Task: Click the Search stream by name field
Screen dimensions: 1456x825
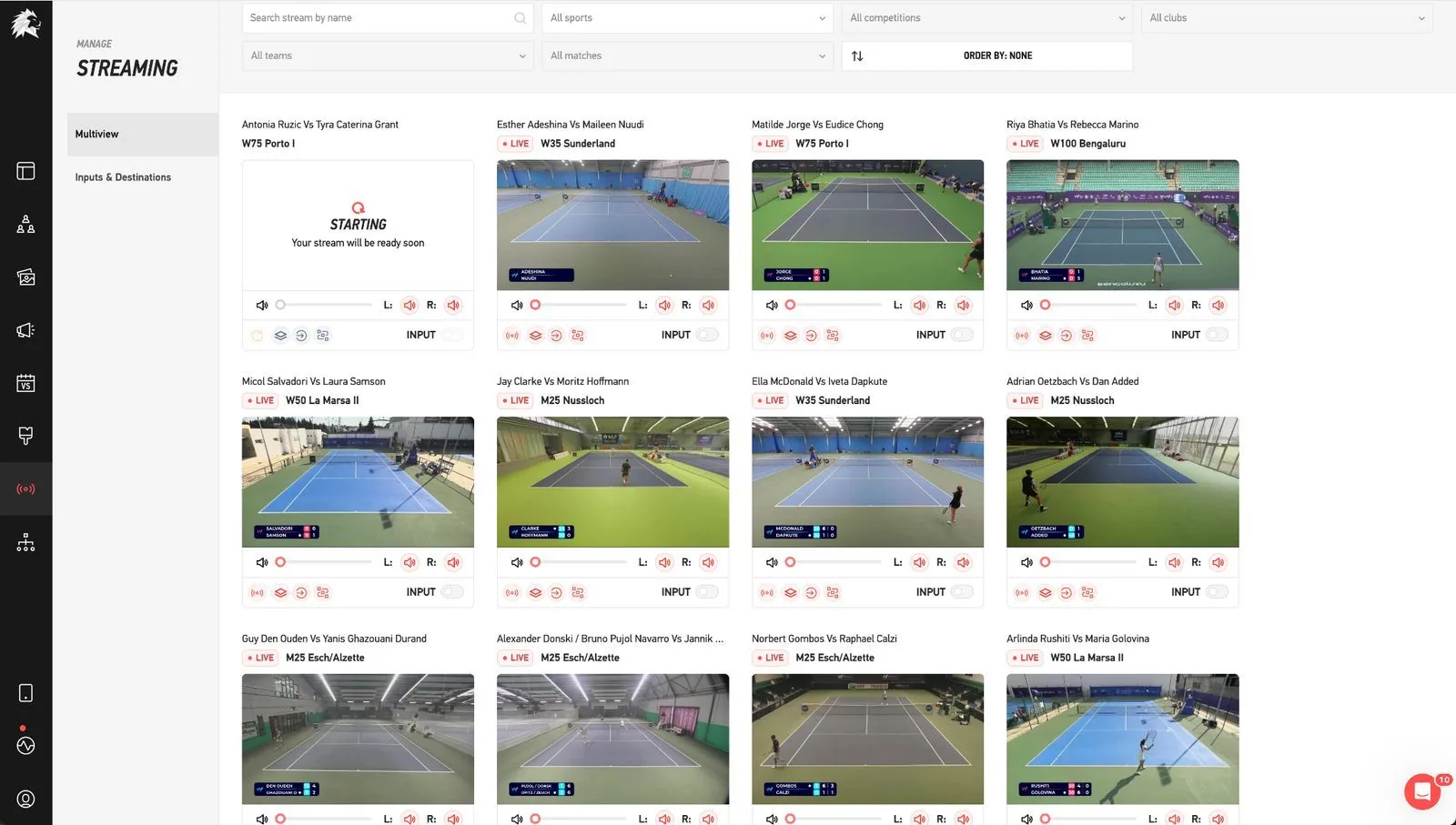Action: point(388,18)
